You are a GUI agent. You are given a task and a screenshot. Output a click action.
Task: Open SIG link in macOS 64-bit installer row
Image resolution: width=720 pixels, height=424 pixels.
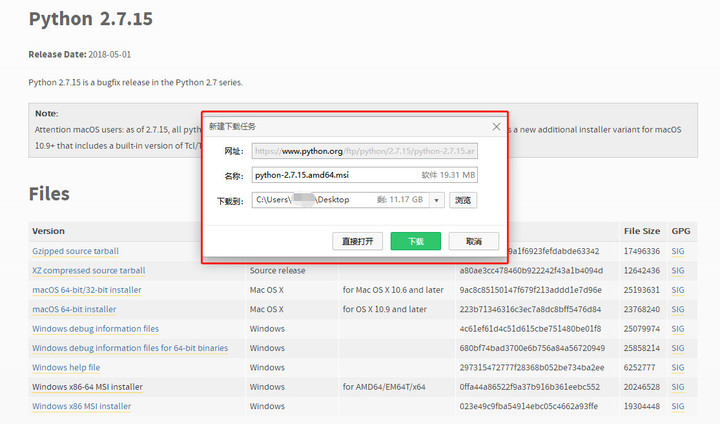tap(678, 309)
